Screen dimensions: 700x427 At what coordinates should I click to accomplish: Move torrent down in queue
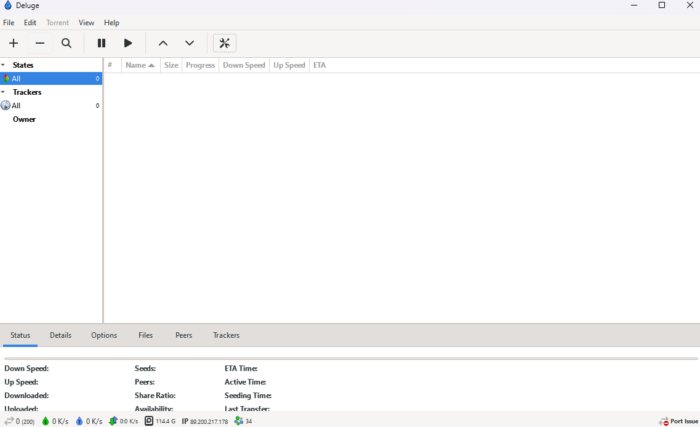(x=189, y=43)
